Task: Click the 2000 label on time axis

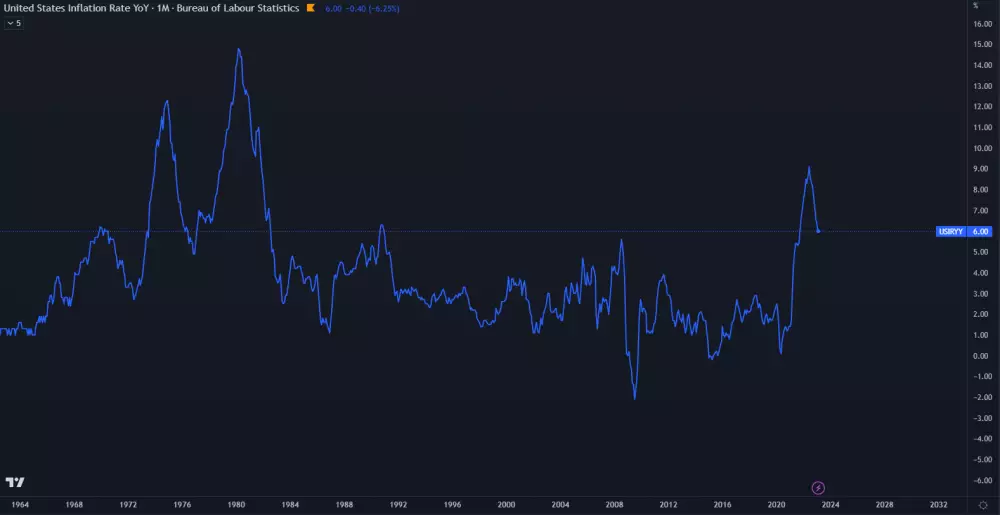Action: coord(506,506)
